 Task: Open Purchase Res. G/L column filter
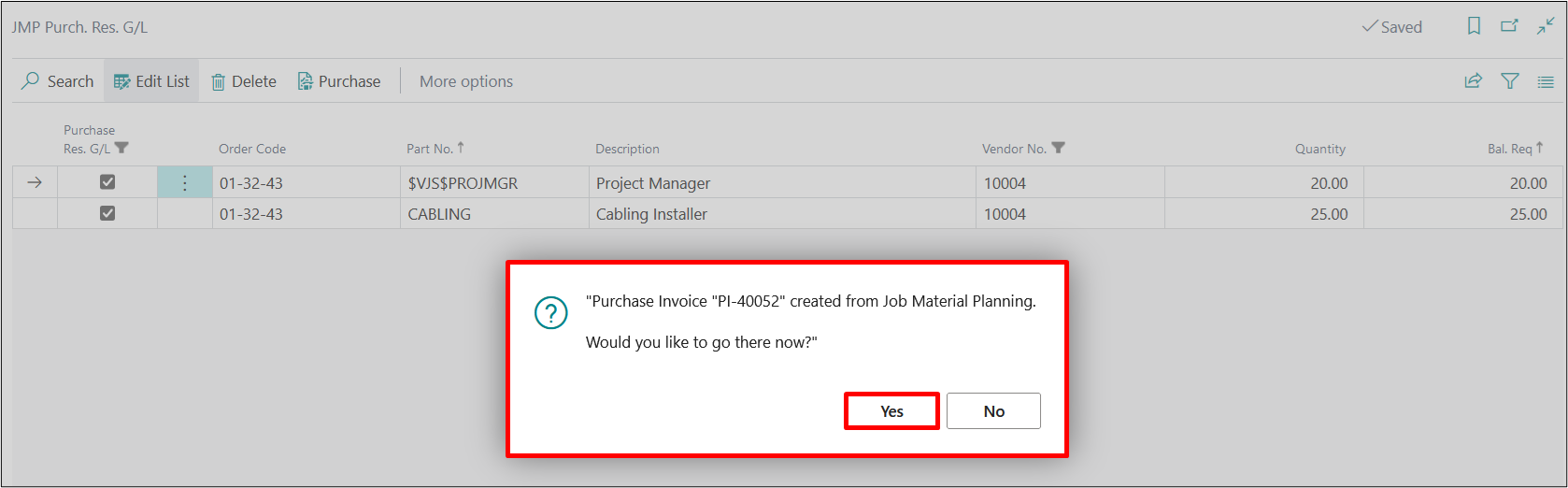121,148
